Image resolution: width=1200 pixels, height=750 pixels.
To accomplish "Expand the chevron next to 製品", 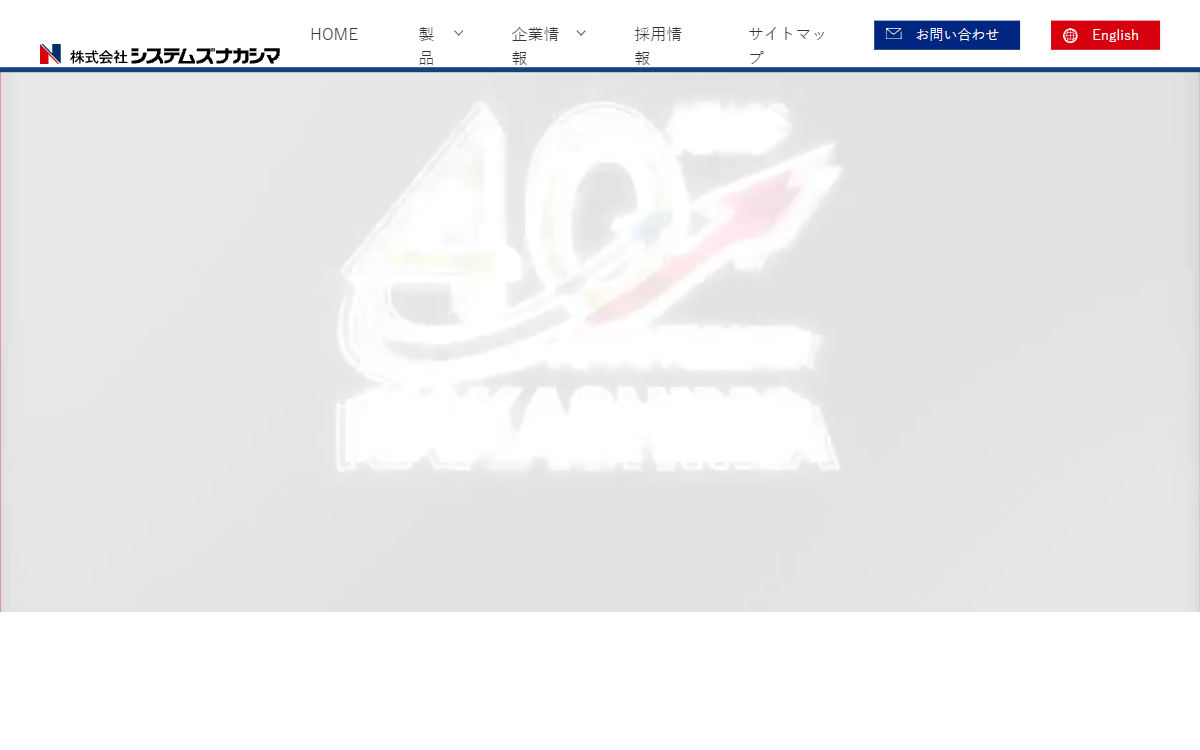I will (459, 33).
